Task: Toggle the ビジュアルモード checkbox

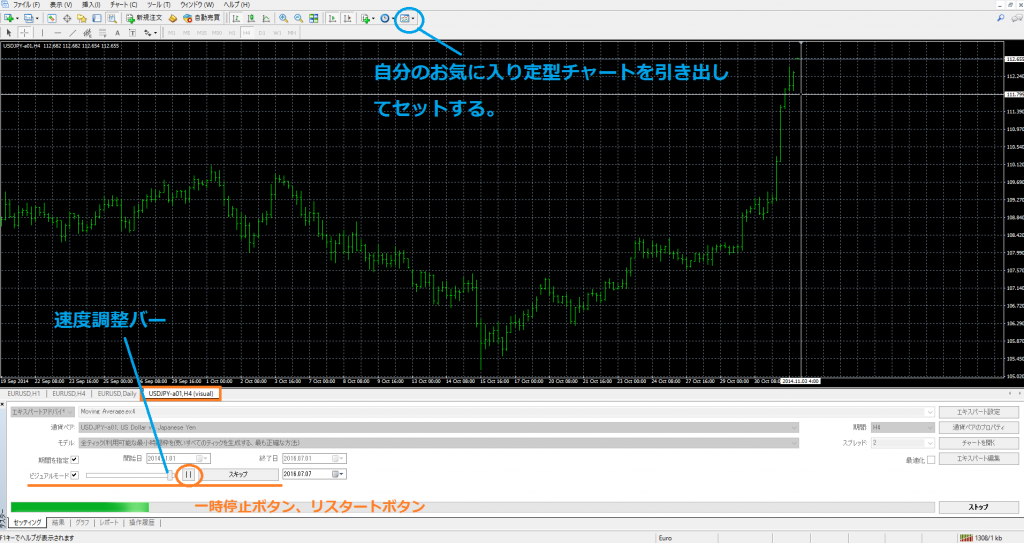Action: pyautogui.click(x=74, y=475)
